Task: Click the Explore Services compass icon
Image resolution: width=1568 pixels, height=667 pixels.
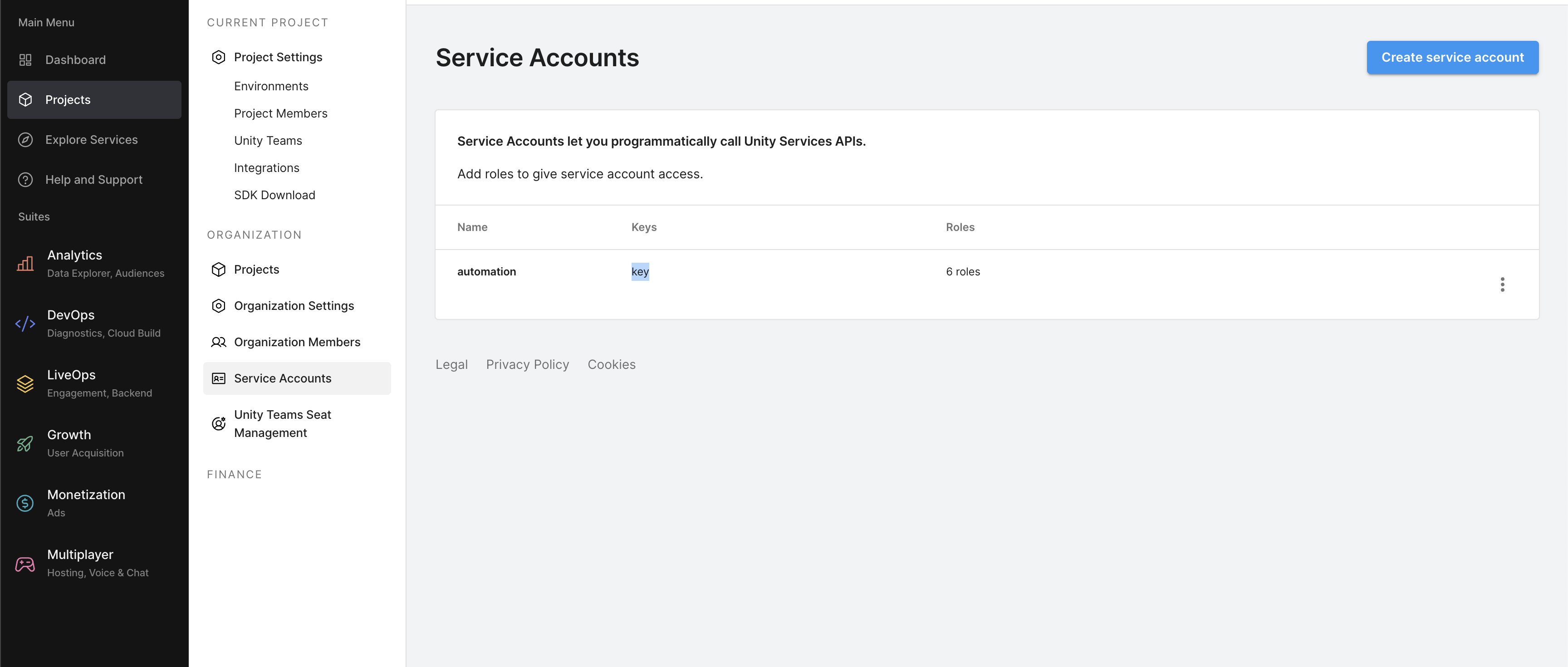Action: 25,140
